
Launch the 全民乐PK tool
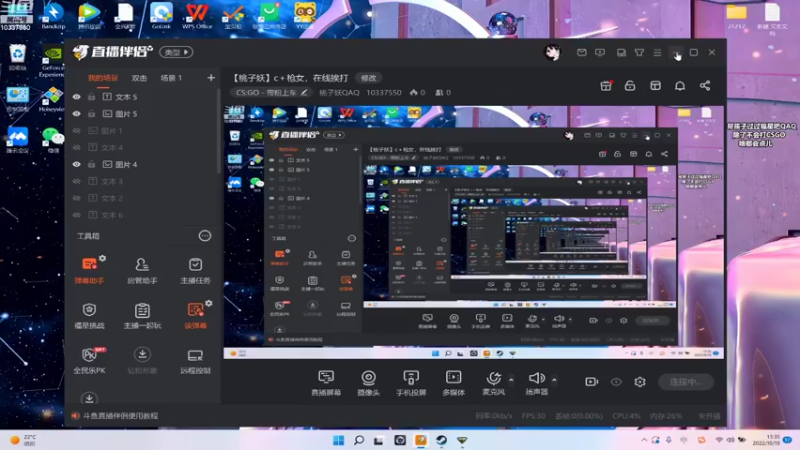click(89, 360)
